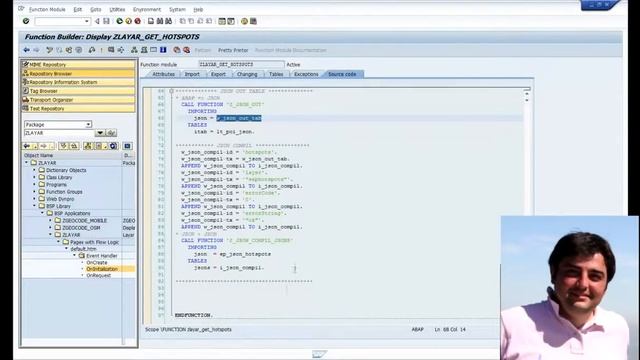Open the Goto menu
Viewport: 640px width, 360px height.
click(x=96, y=9)
